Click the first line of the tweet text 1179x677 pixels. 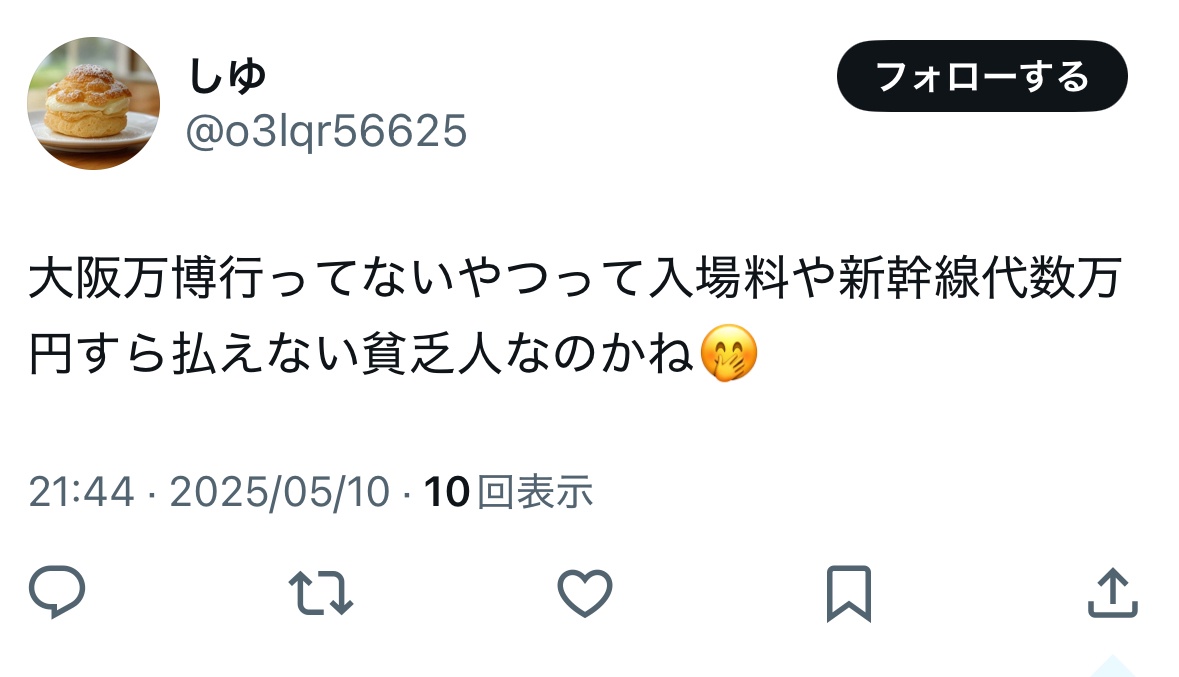[x=576, y=278]
